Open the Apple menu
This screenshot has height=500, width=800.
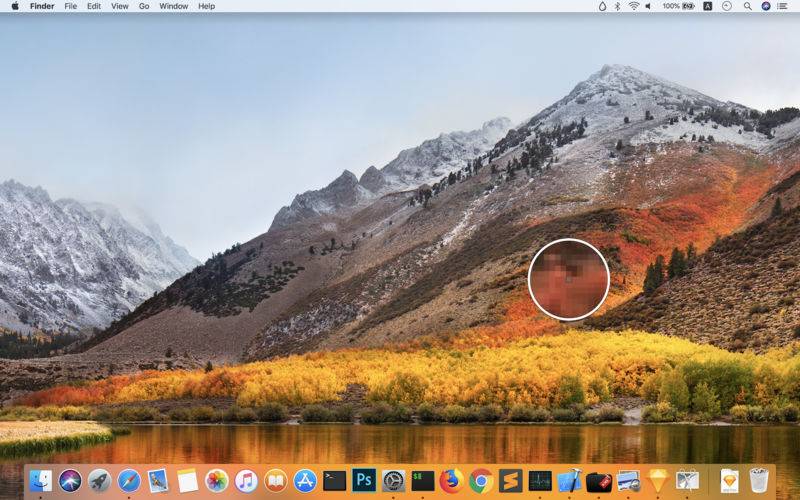[x=15, y=6]
